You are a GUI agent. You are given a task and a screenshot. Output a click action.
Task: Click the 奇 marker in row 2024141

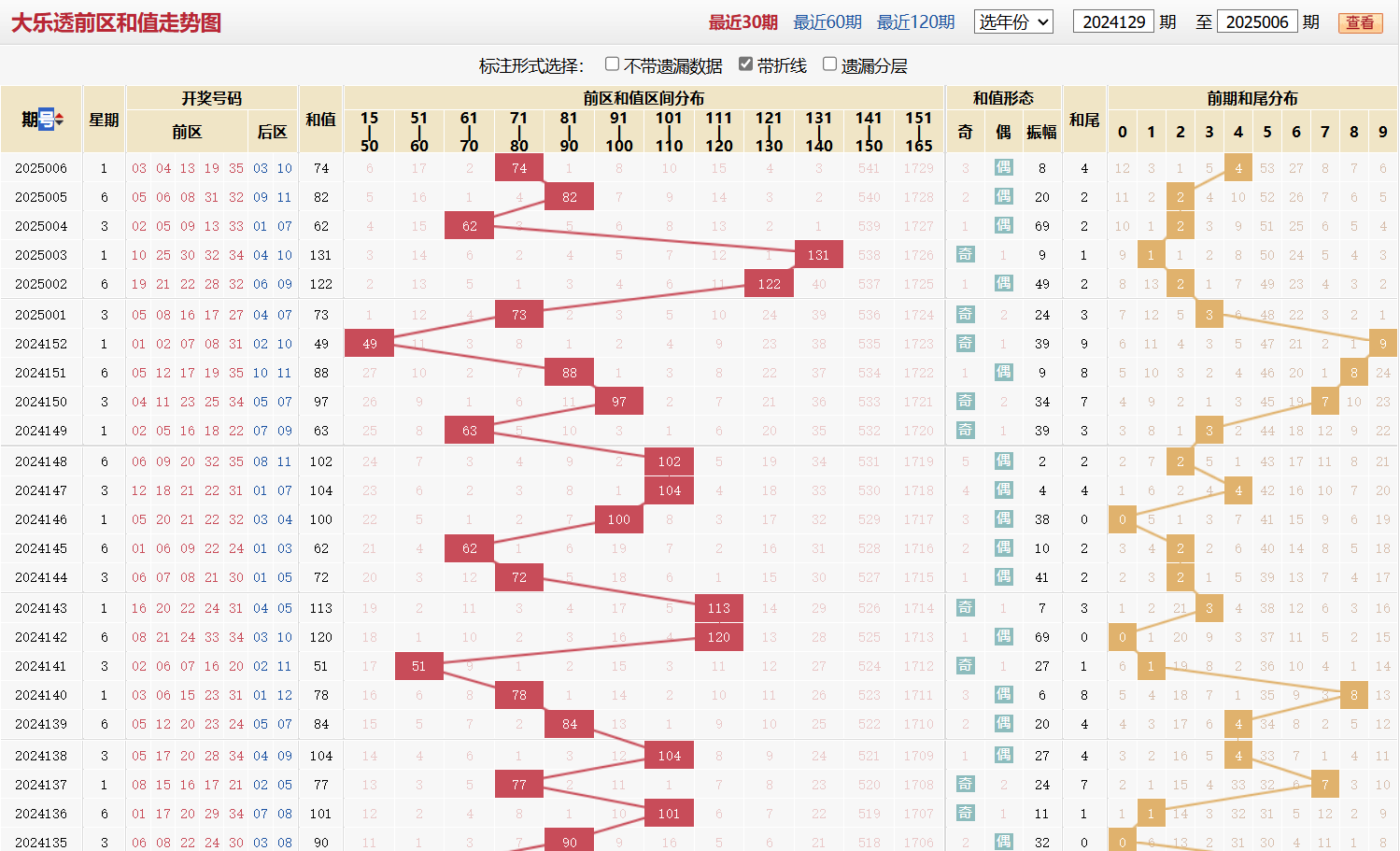point(966,666)
